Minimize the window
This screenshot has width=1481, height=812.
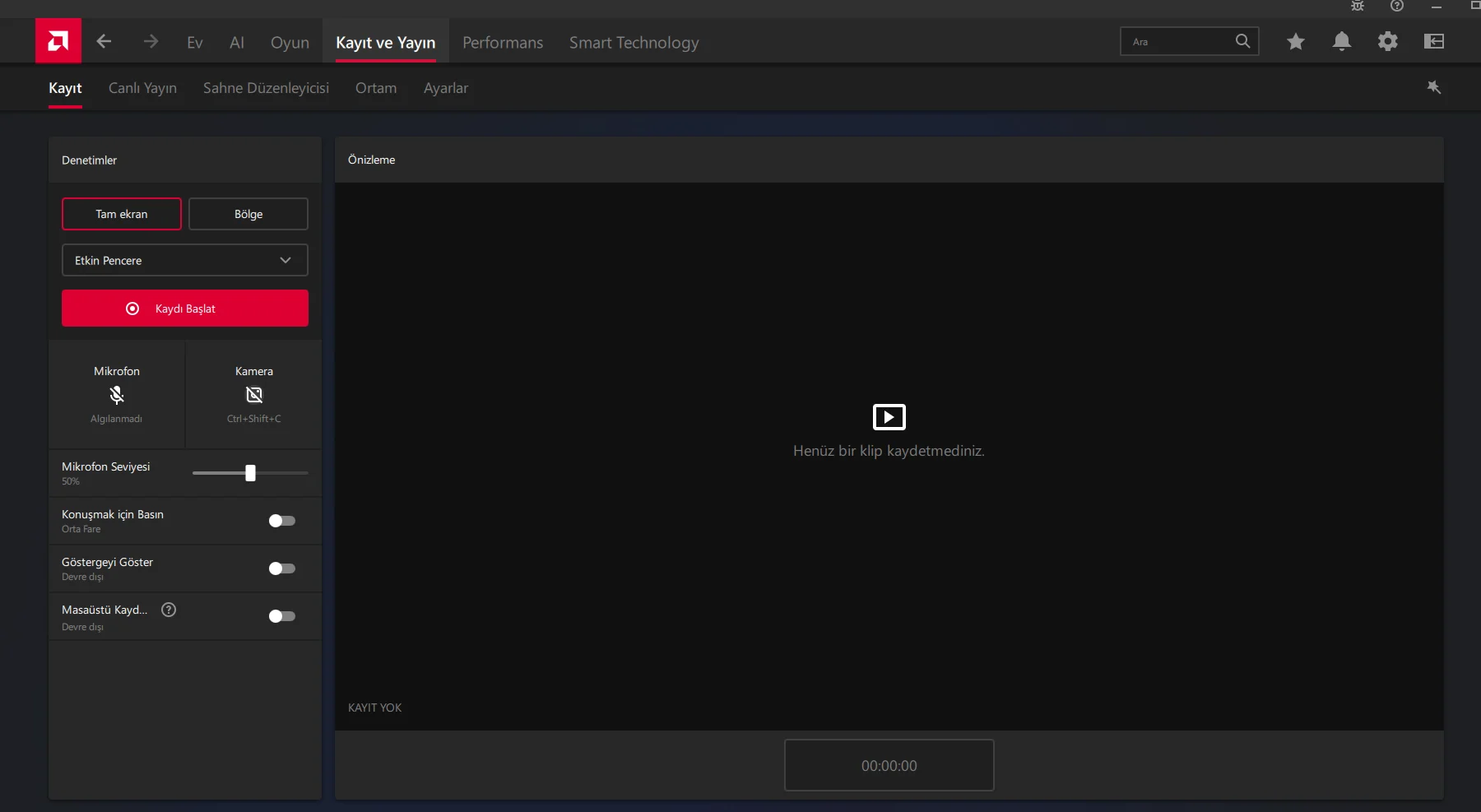click(1437, 7)
